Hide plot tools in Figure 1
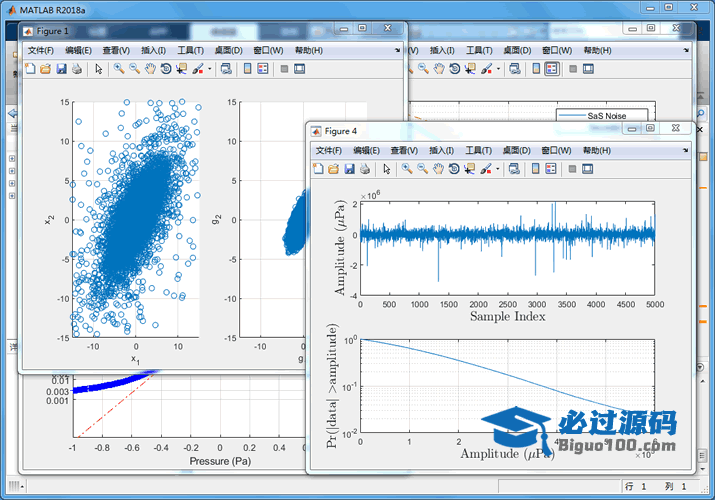Image resolution: width=715 pixels, height=500 pixels. [284, 69]
